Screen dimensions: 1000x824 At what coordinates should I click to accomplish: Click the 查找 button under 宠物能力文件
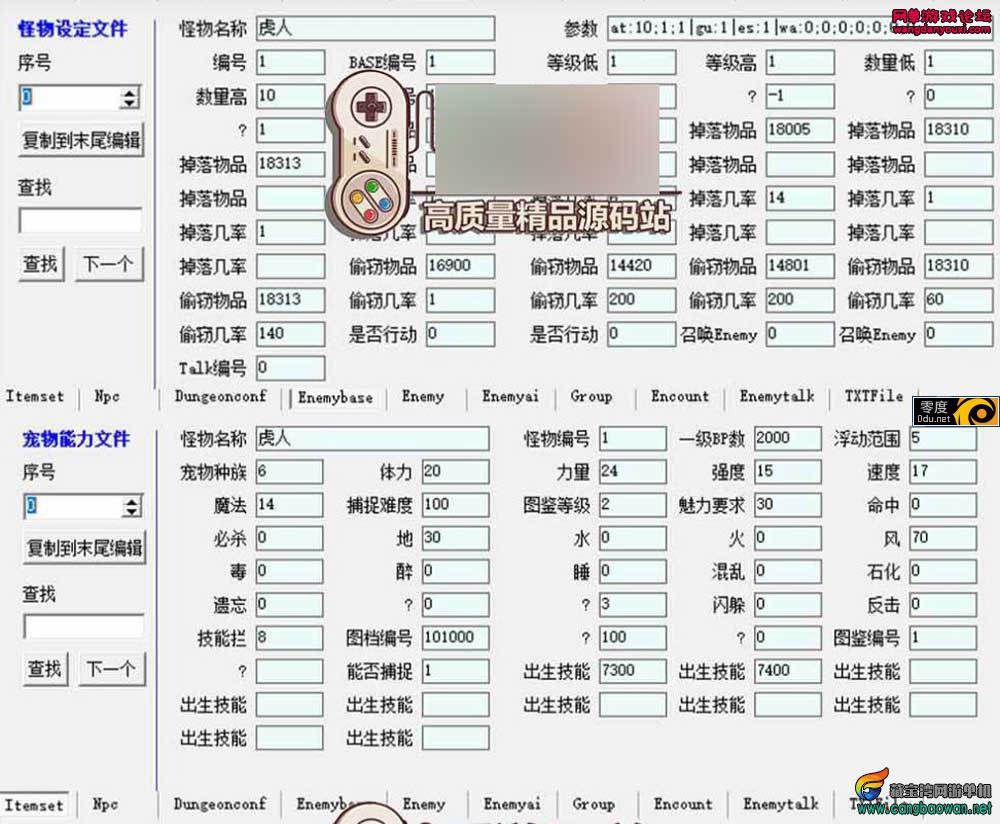click(45, 669)
